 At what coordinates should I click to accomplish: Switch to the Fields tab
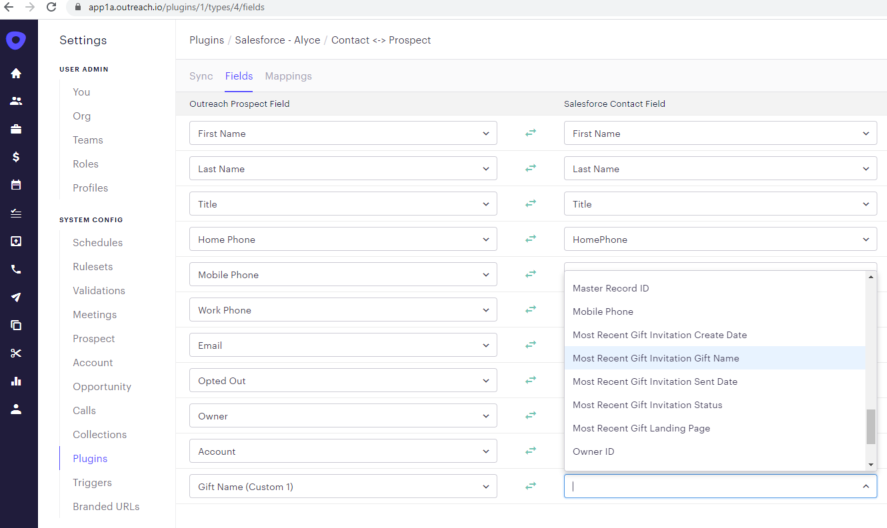pyautogui.click(x=239, y=76)
